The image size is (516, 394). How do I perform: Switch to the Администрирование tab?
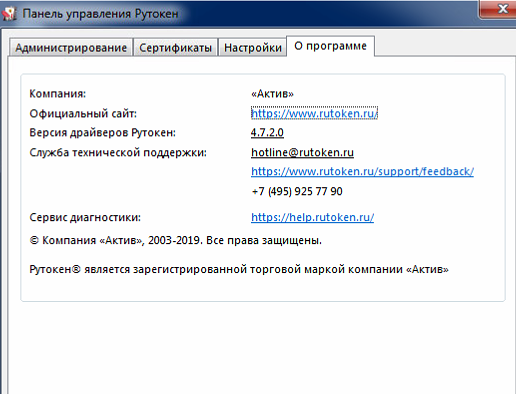tap(71, 47)
